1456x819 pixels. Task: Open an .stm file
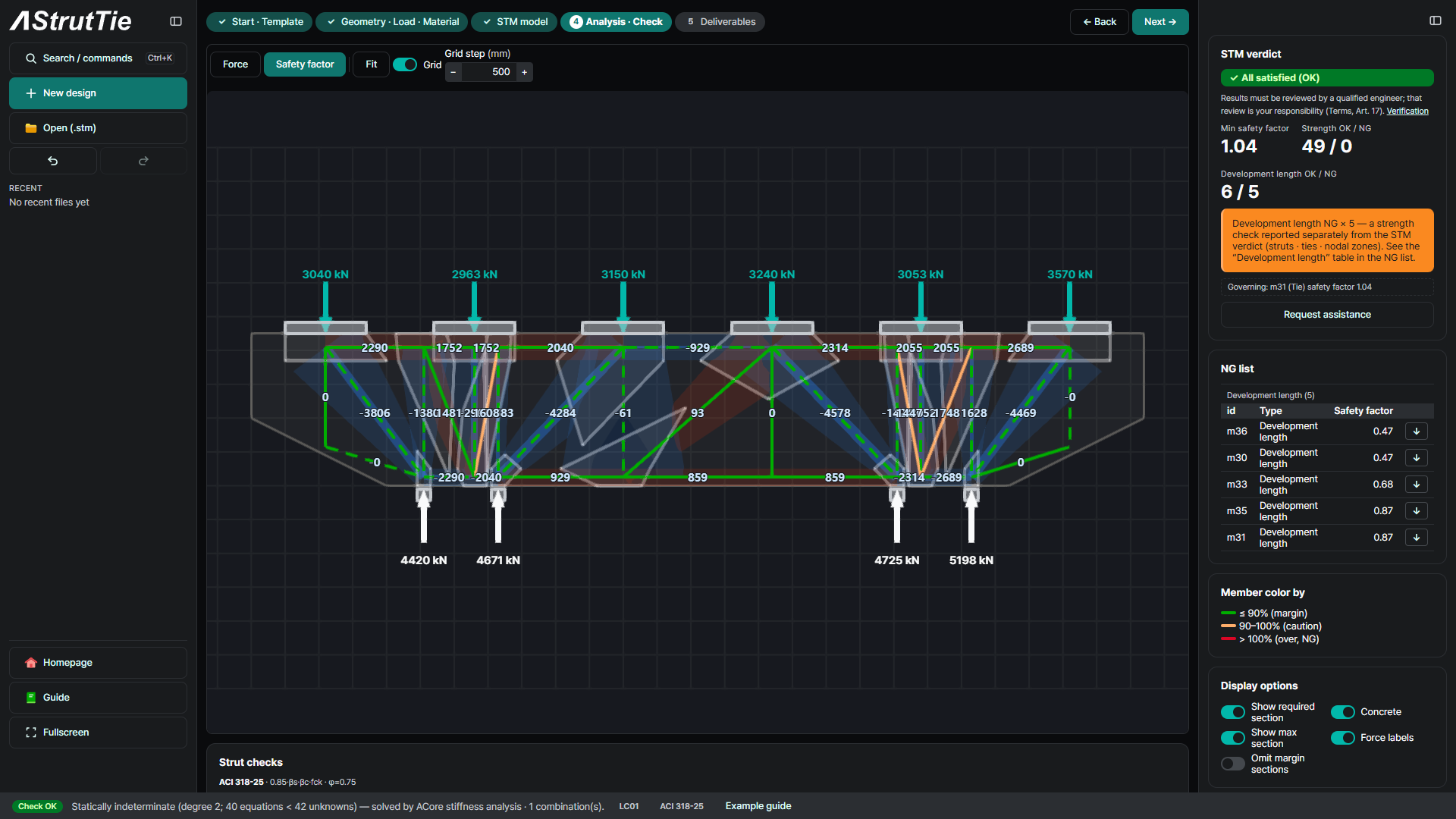[98, 128]
